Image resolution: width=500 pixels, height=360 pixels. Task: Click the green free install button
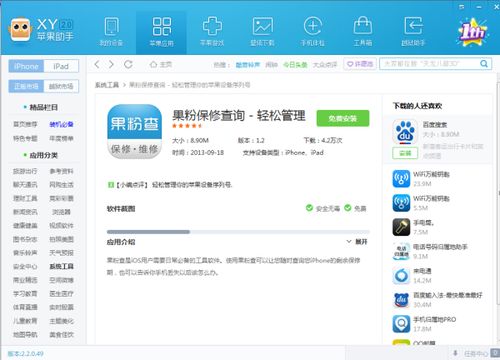click(343, 118)
